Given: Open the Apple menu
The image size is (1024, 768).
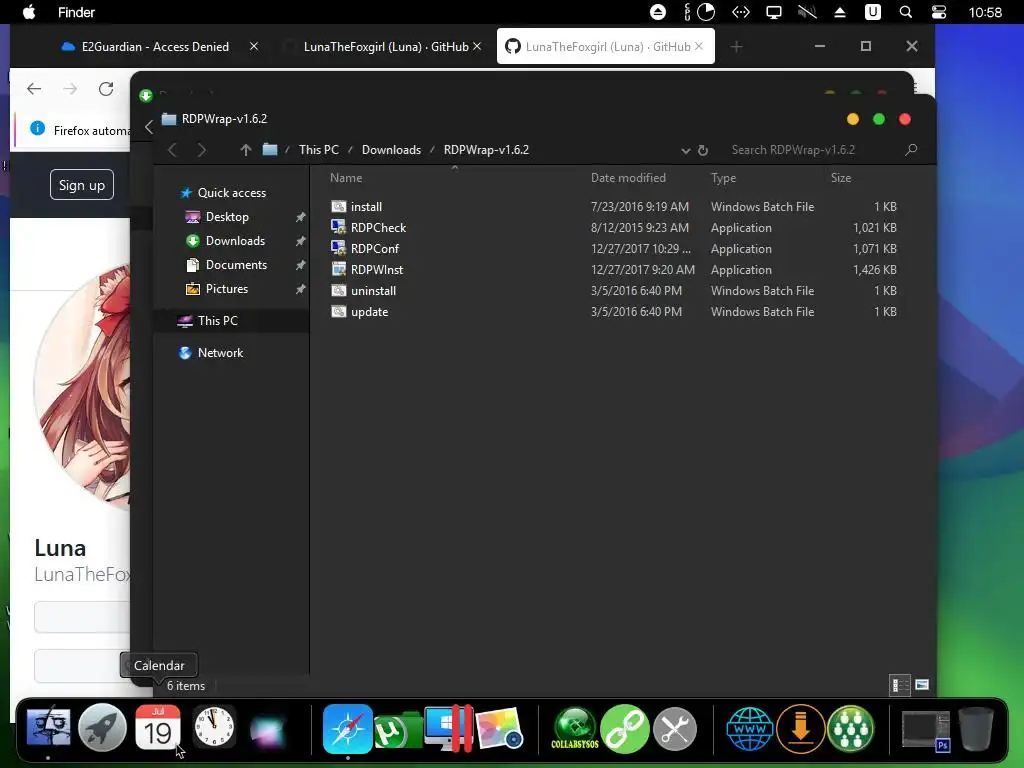Looking at the screenshot, I should (x=29, y=12).
